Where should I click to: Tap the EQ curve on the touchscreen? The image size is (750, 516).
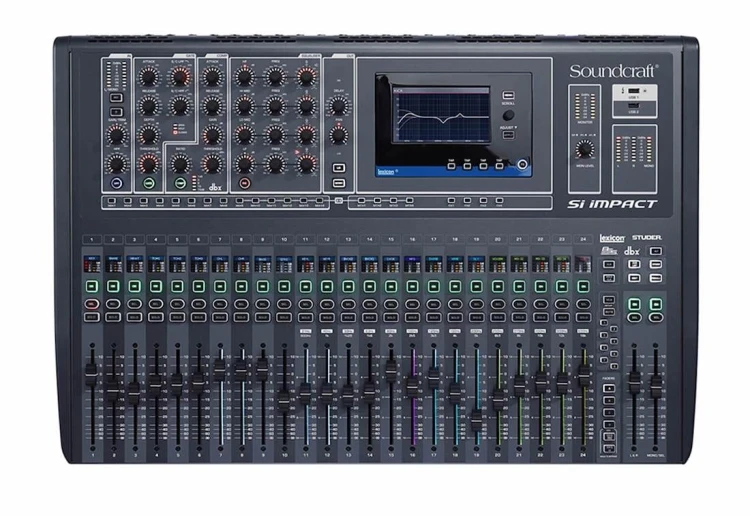[441, 115]
